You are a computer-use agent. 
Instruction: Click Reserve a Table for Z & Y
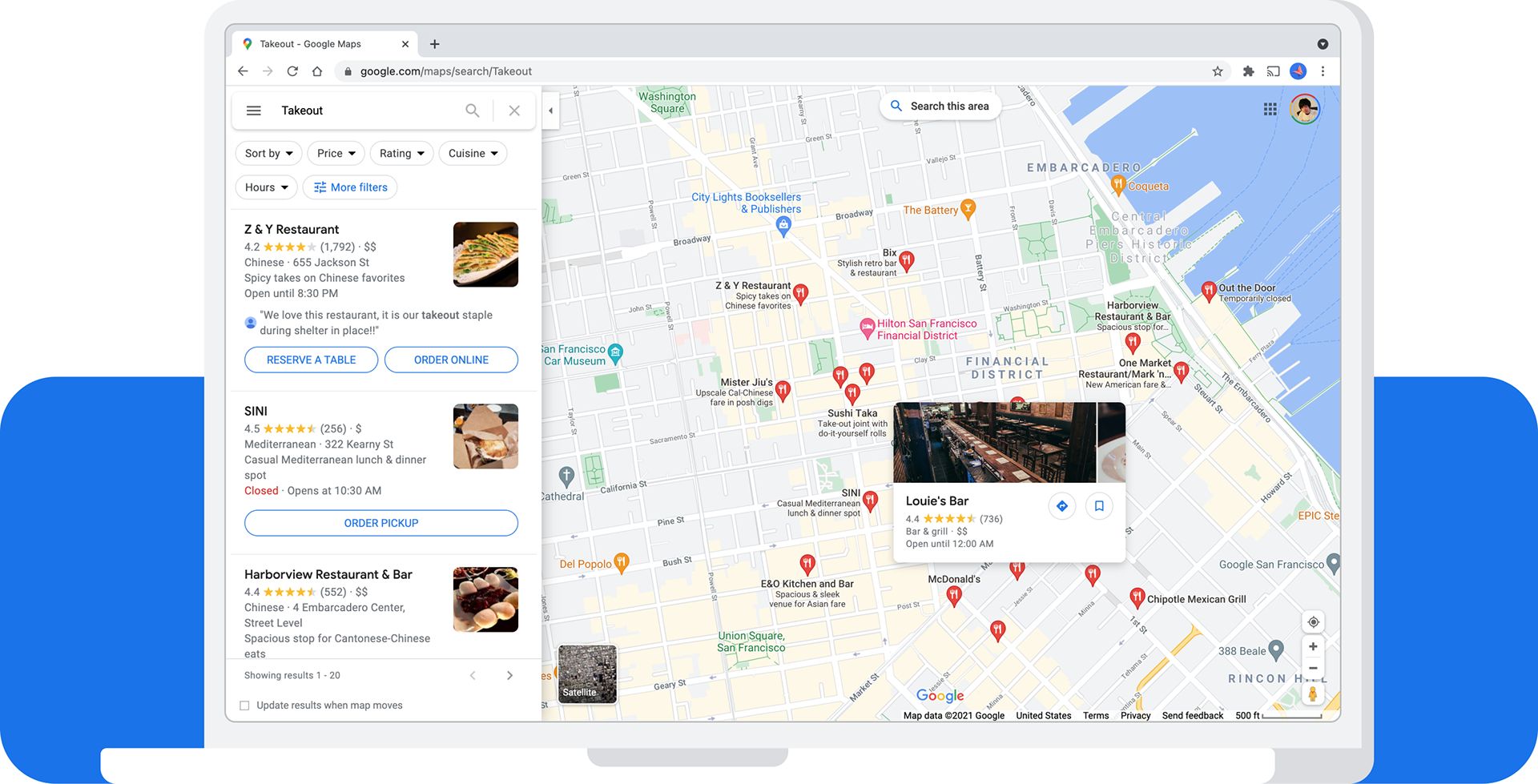(311, 360)
